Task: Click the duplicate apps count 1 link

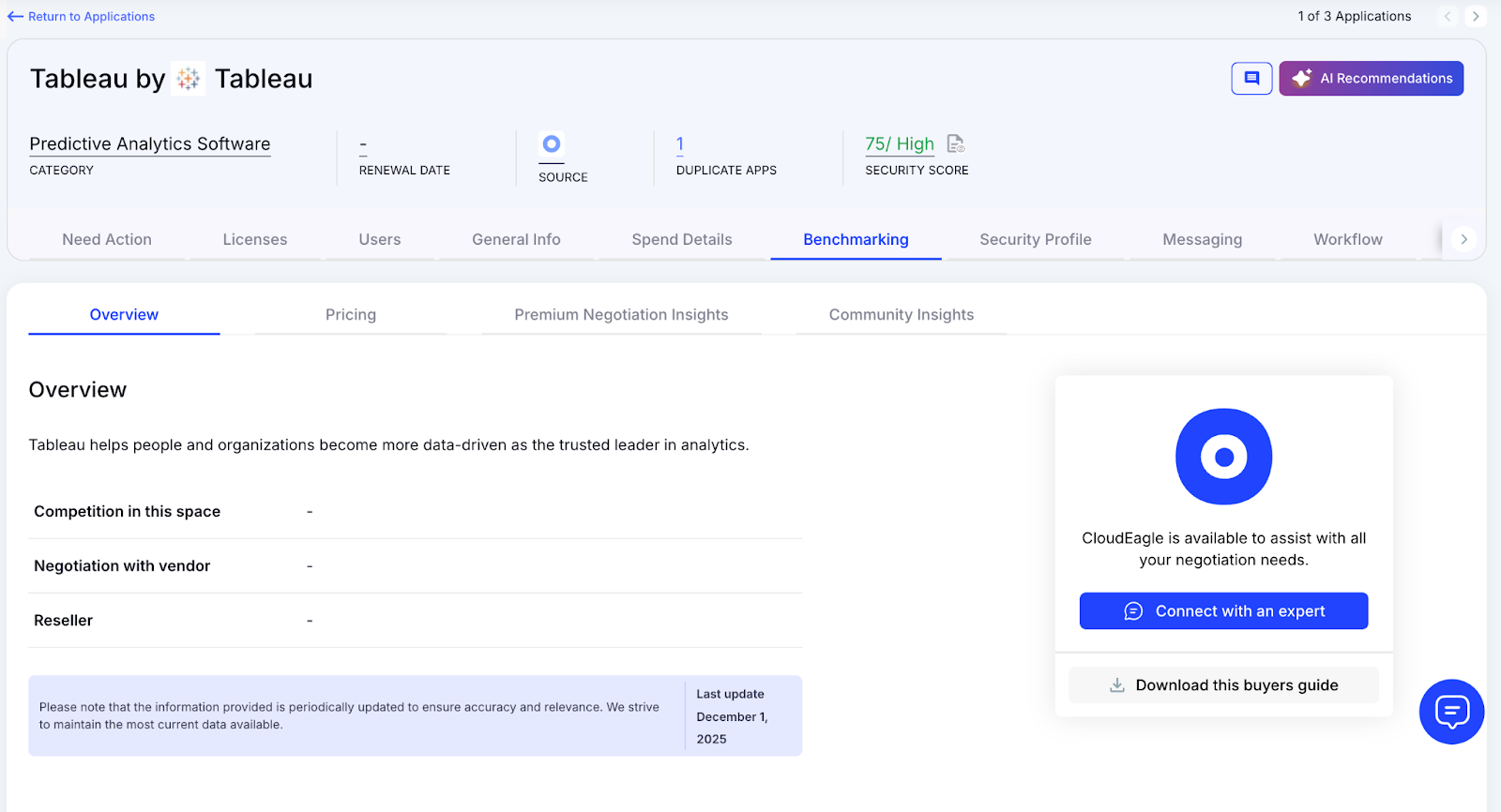Action: 680,144
